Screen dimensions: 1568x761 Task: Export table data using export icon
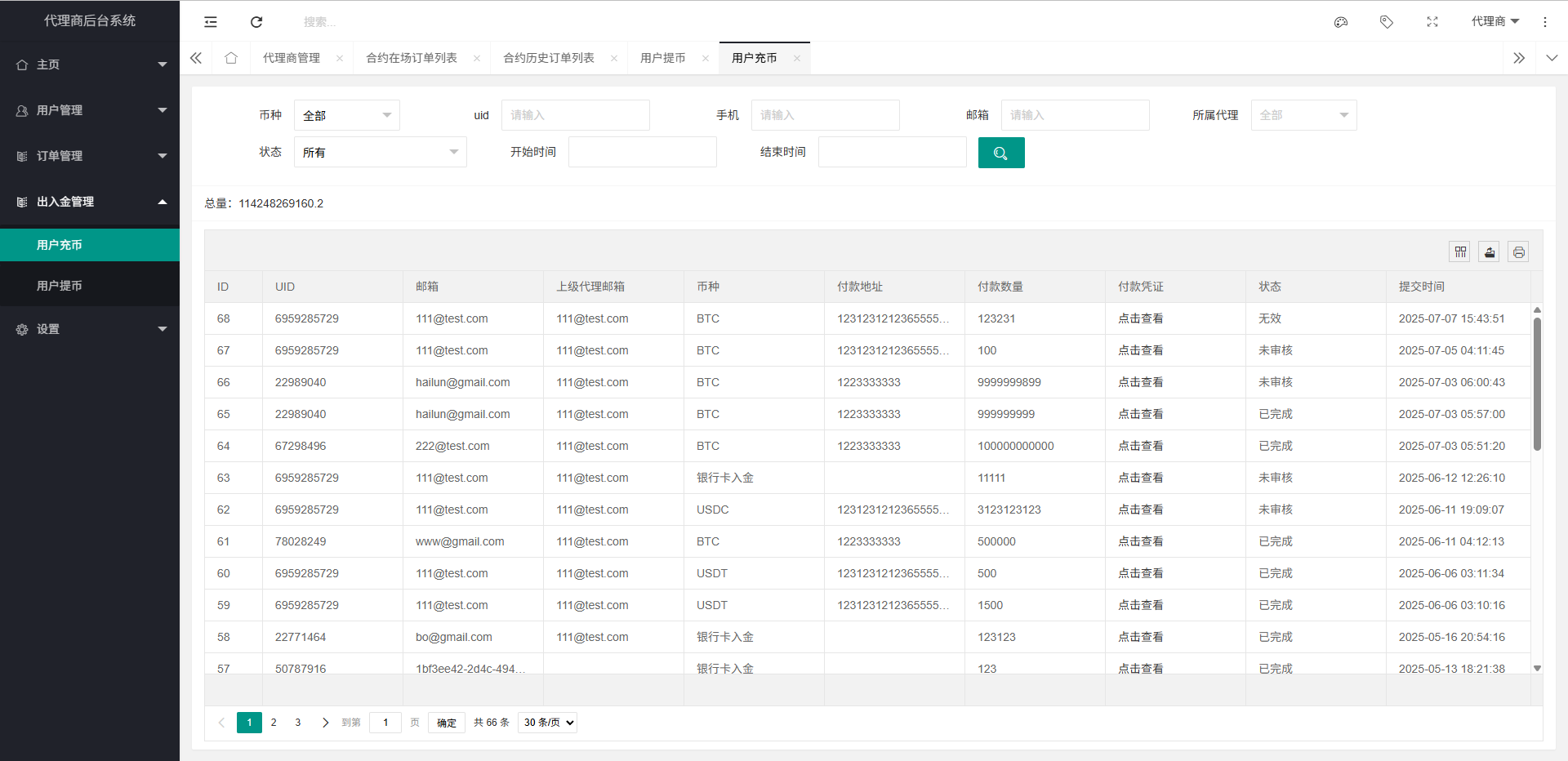click(x=1489, y=252)
